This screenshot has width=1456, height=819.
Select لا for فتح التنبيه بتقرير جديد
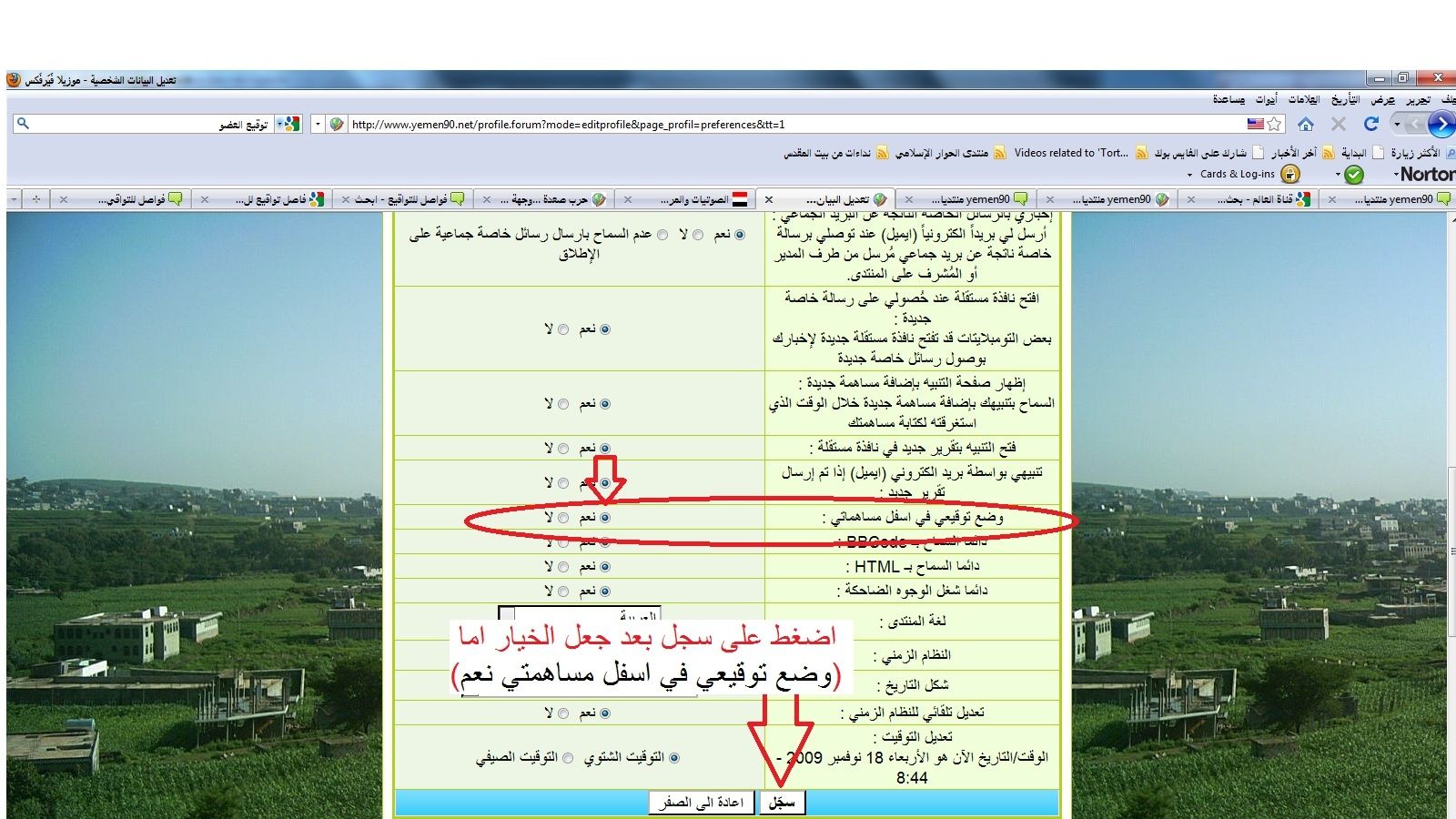(x=563, y=449)
